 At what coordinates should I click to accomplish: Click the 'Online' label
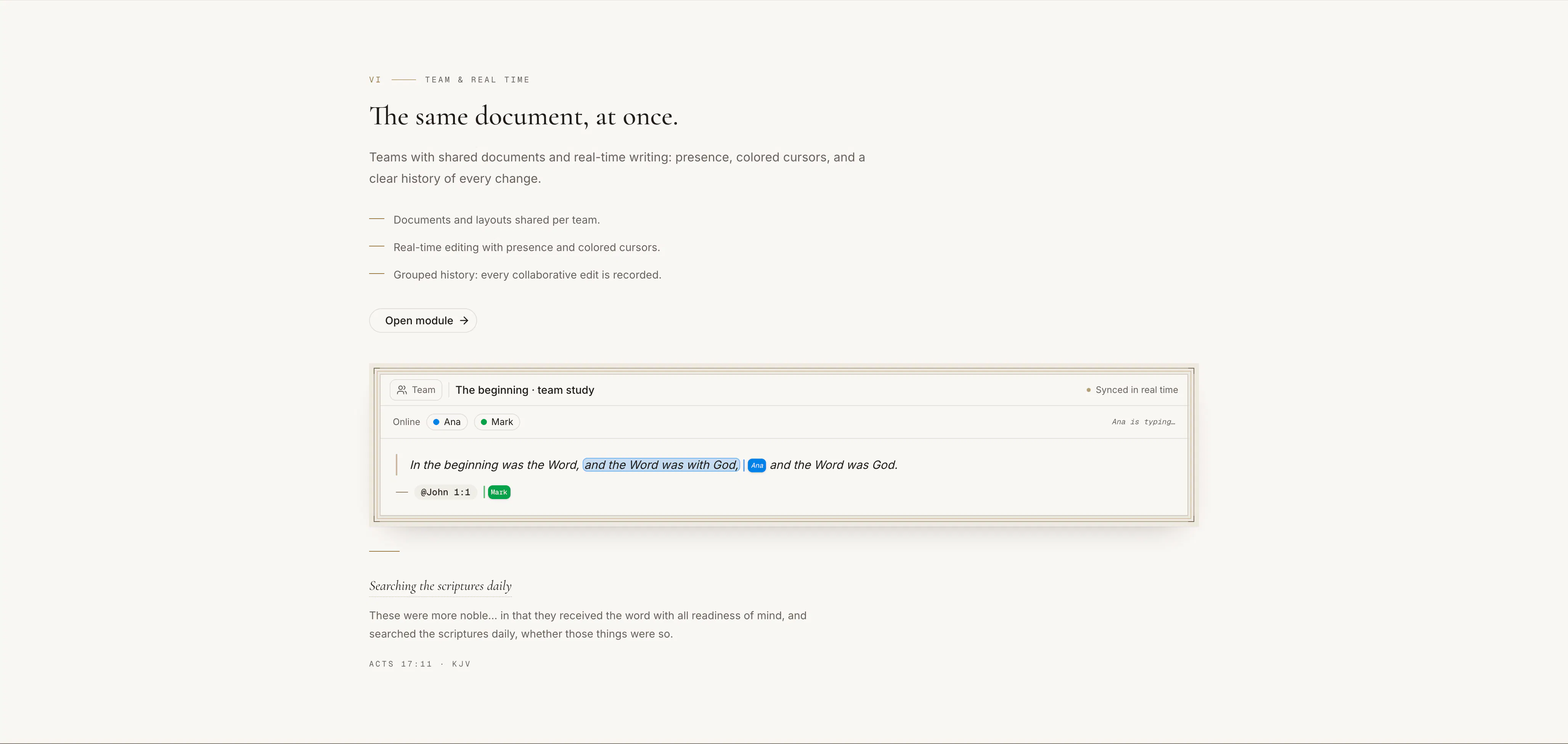coord(406,422)
